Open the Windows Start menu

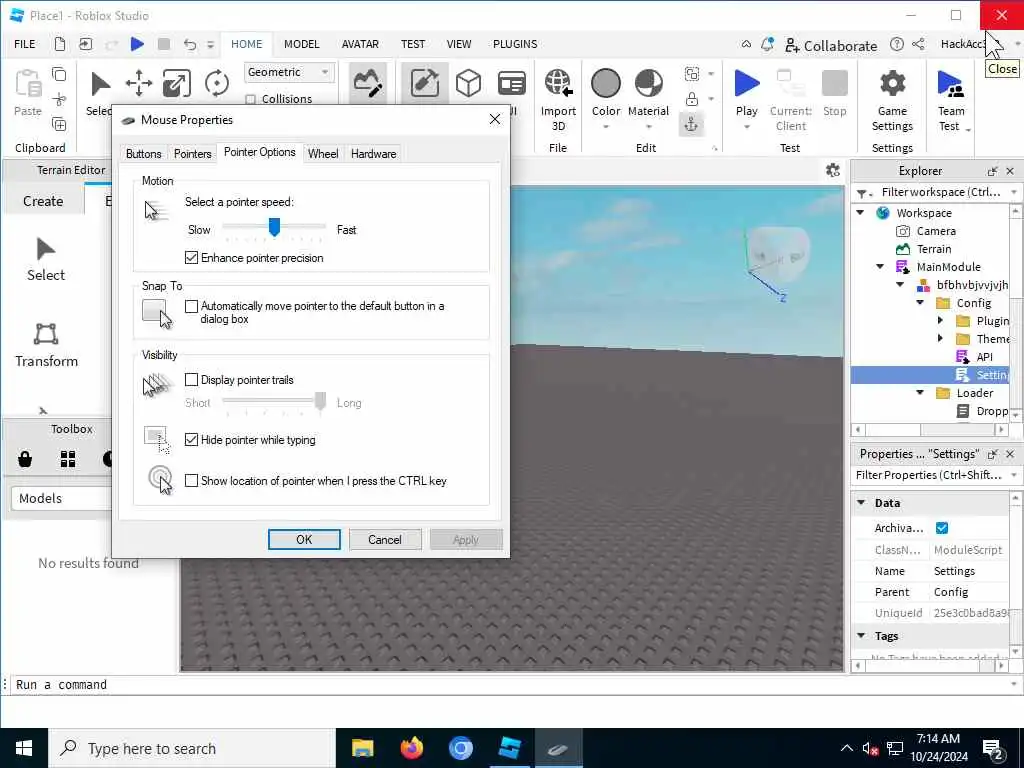click(24, 748)
